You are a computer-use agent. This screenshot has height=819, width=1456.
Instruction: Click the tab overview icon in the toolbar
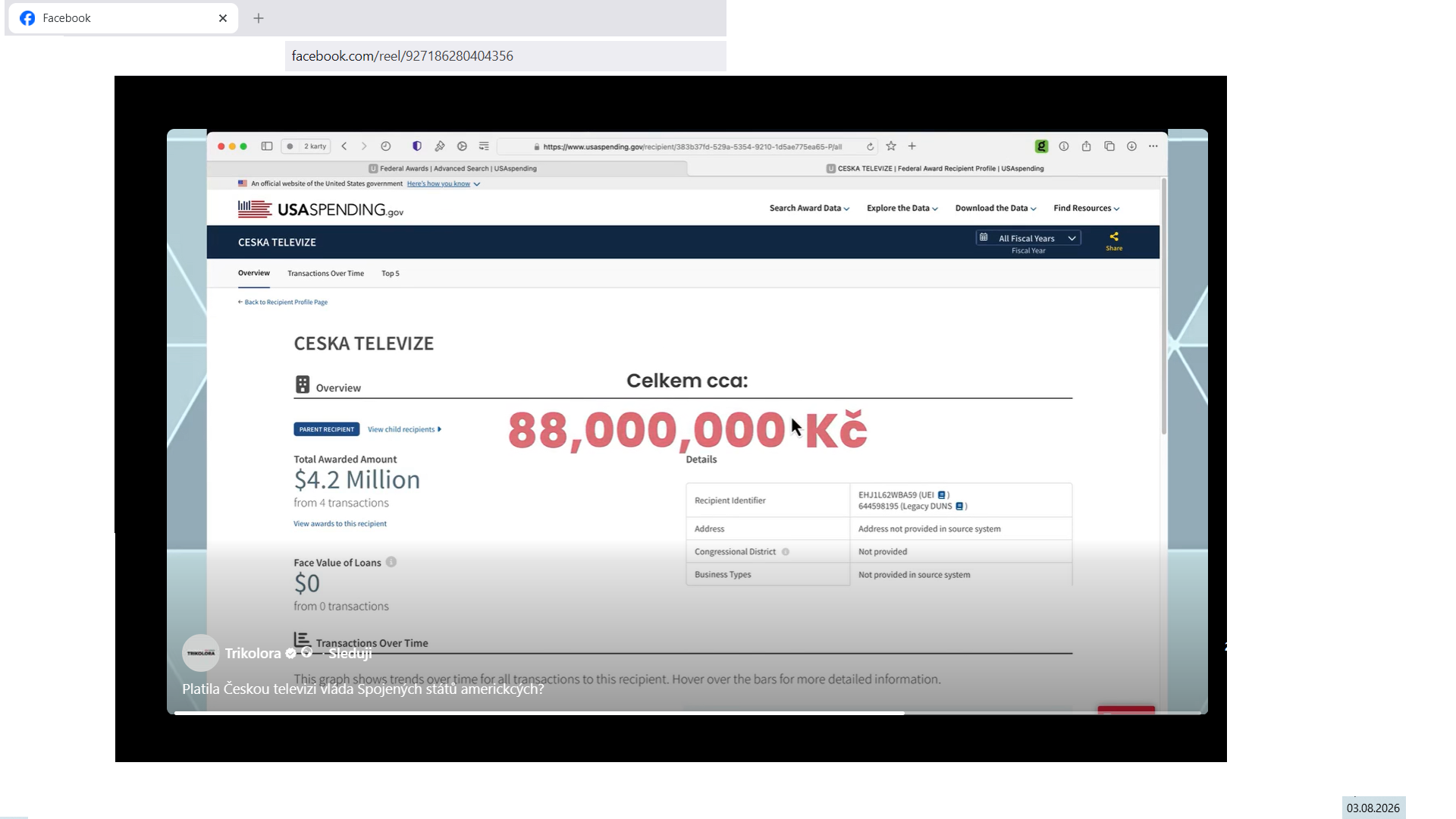(1109, 146)
